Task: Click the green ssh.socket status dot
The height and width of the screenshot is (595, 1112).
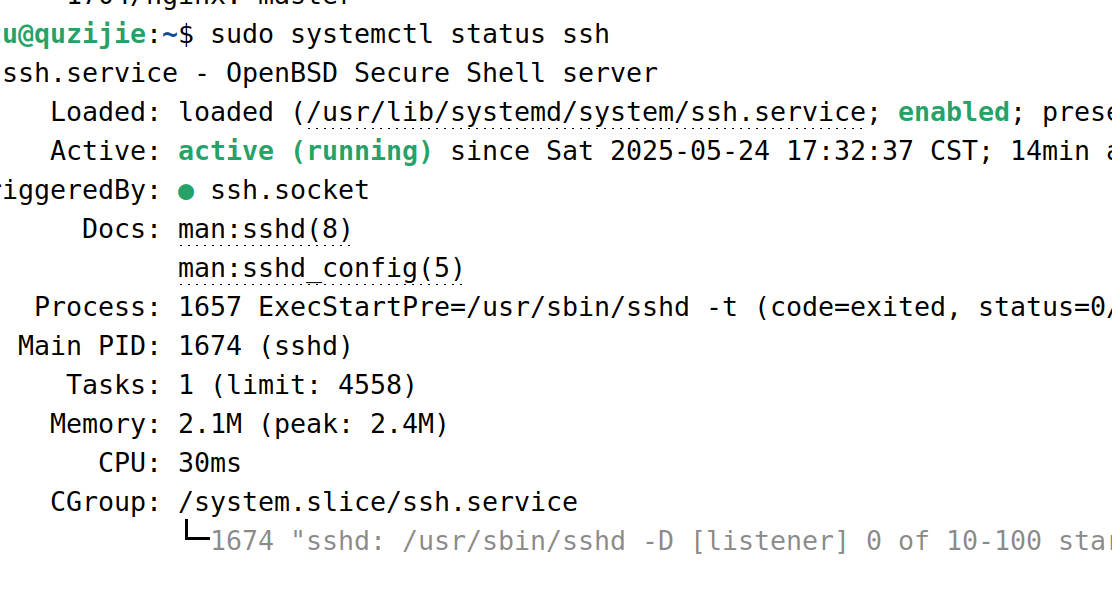Action: (x=186, y=191)
